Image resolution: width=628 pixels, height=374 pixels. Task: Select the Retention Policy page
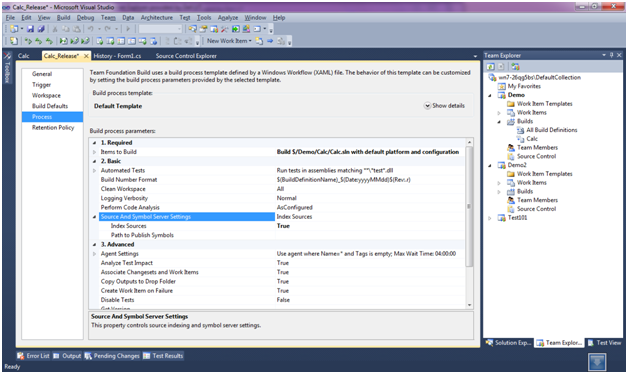tap(53, 128)
